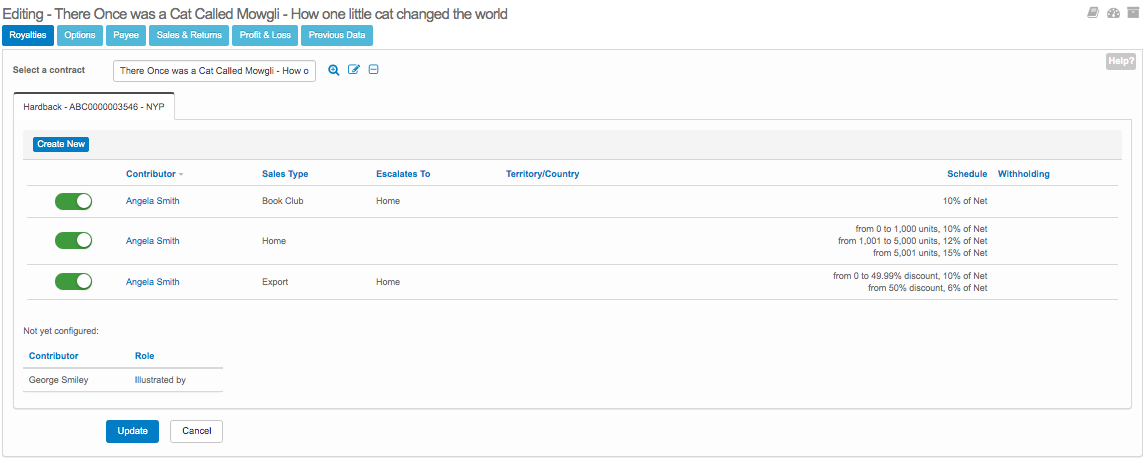Switch off the Export royalty toggle
The image size is (1143, 458).
(73, 282)
